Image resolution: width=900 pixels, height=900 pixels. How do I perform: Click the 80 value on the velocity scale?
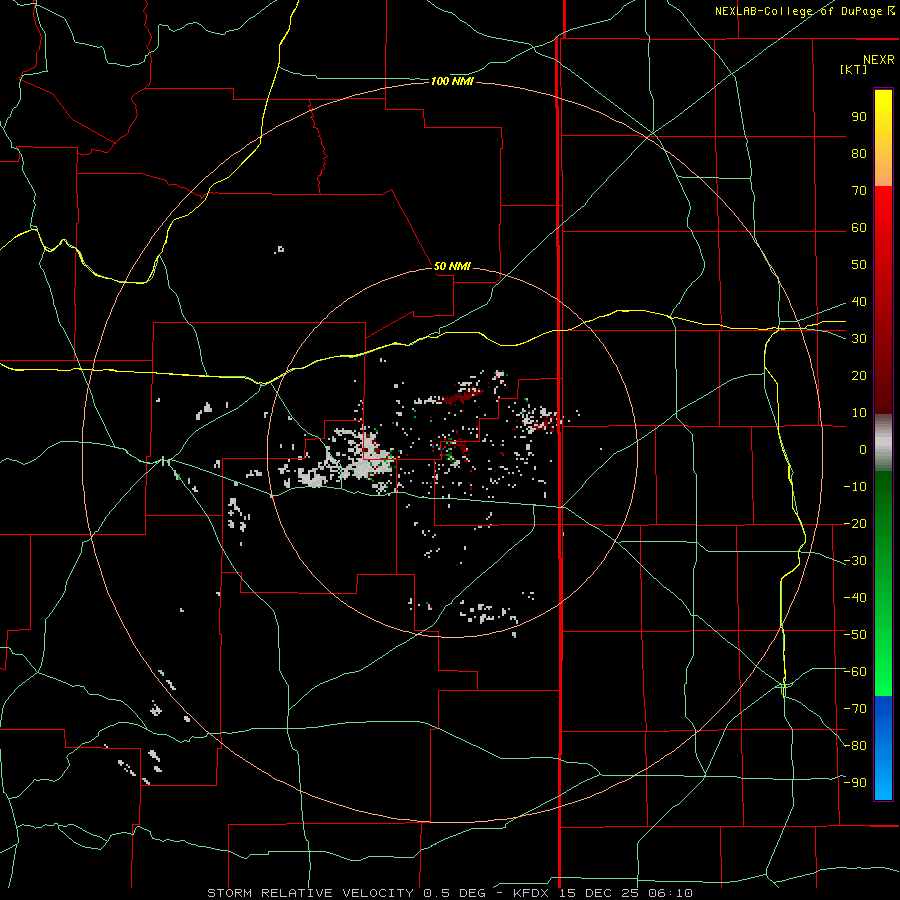point(859,153)
